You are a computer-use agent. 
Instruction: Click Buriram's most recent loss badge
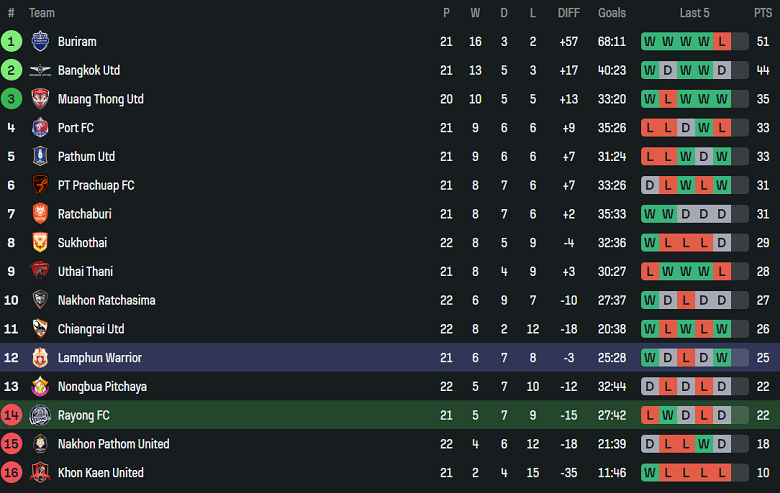(x=722, y=42)
